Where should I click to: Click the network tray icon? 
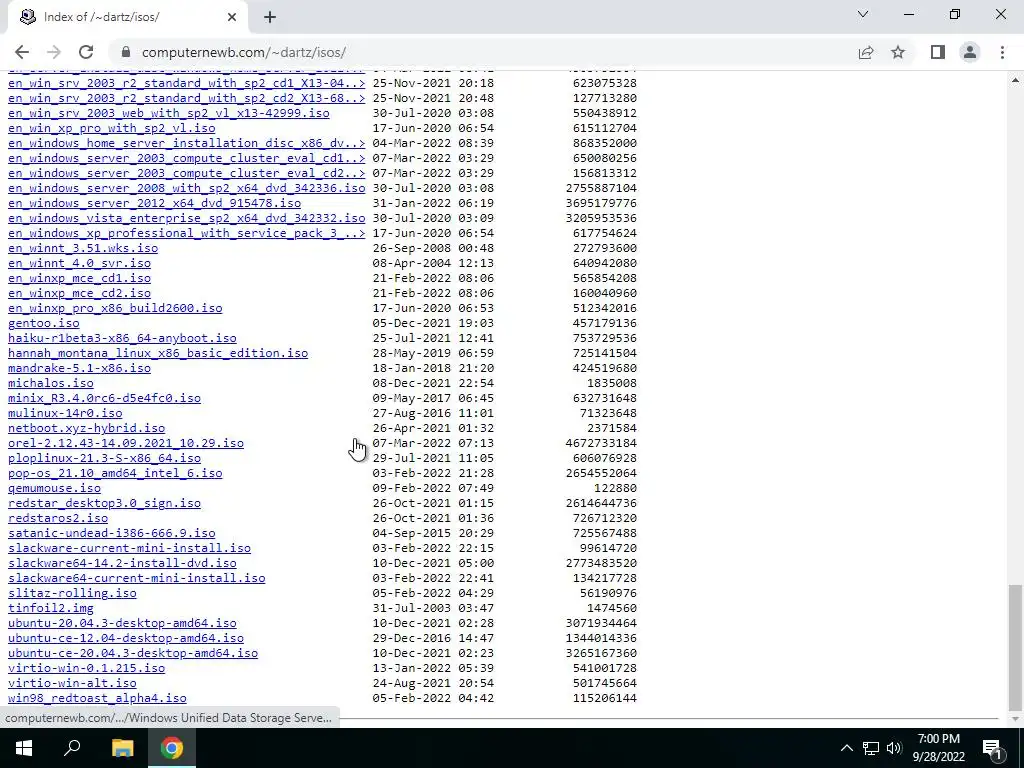pyautogui.click(x=871, y=748)
